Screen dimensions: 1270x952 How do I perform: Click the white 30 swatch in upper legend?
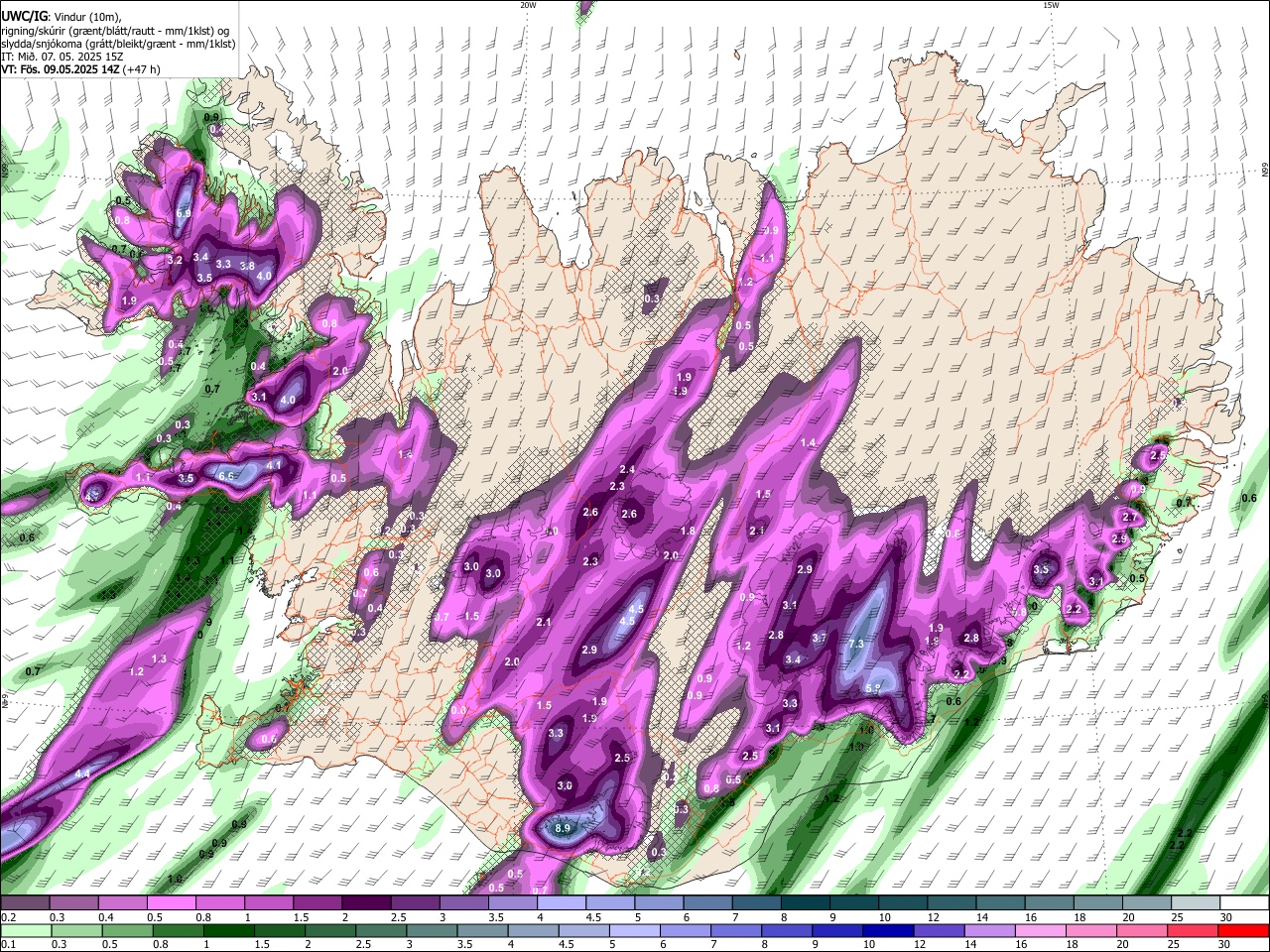click(1243, 902)
